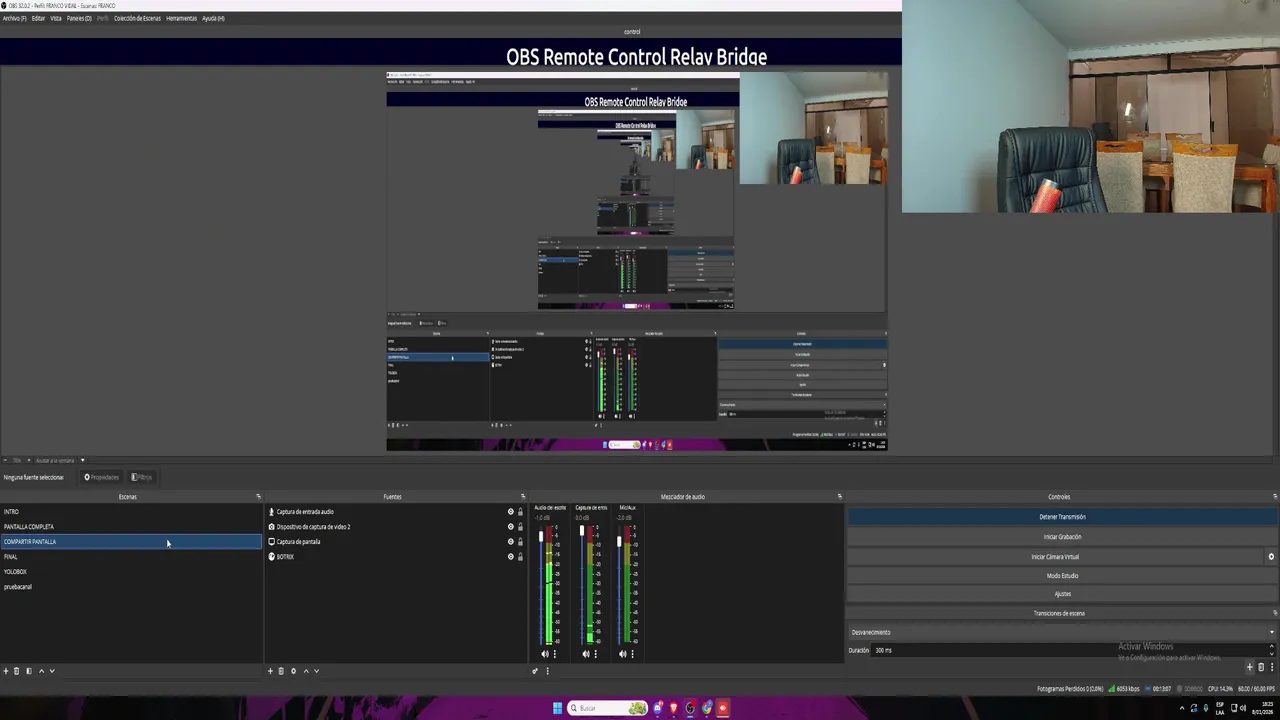Screen dimensions: 1280x720
Task: Toggle visibility of Captura de entrada audio source
Action: click(x=511, y=512)
